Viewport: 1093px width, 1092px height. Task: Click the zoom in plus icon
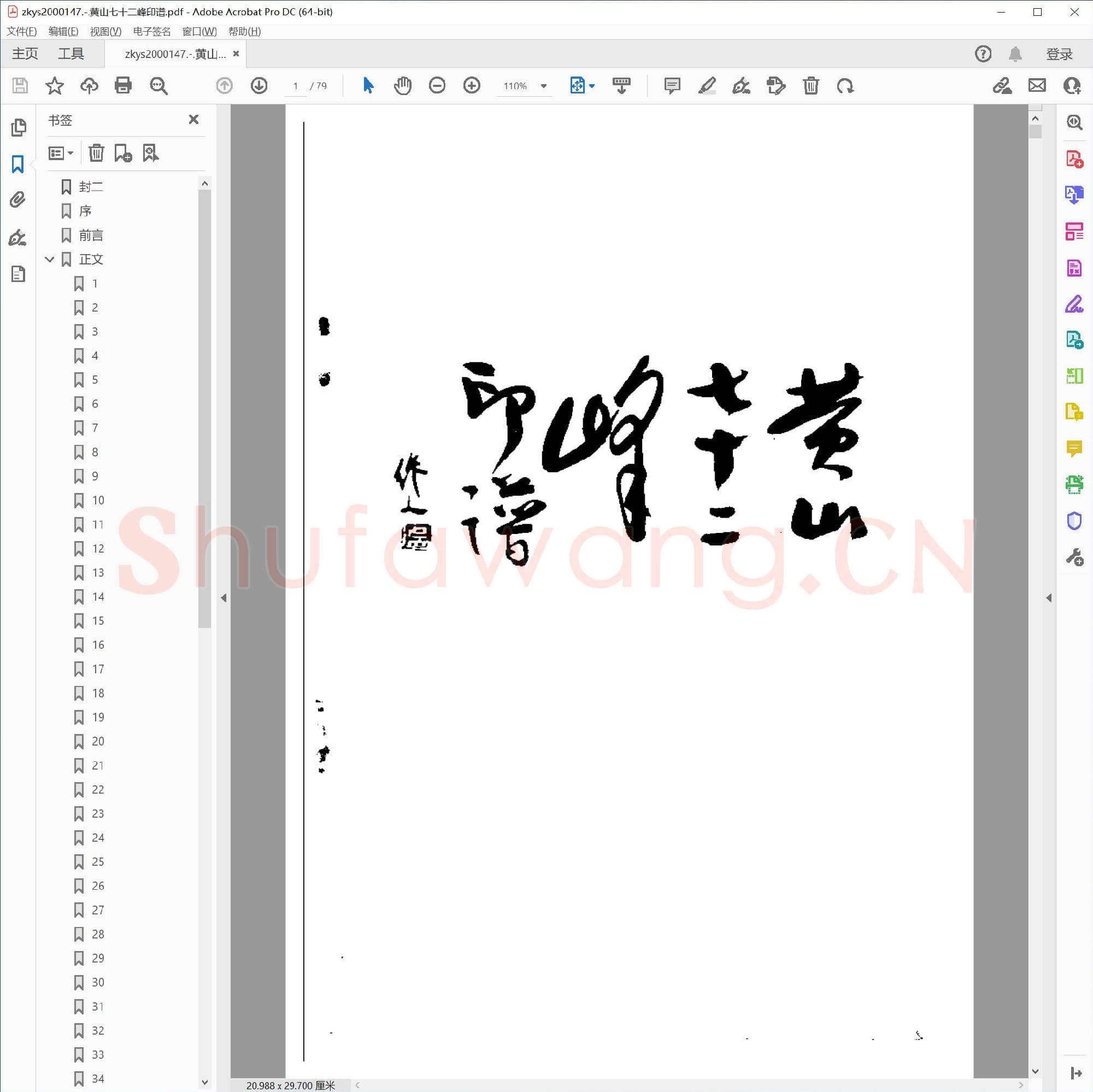471,85
